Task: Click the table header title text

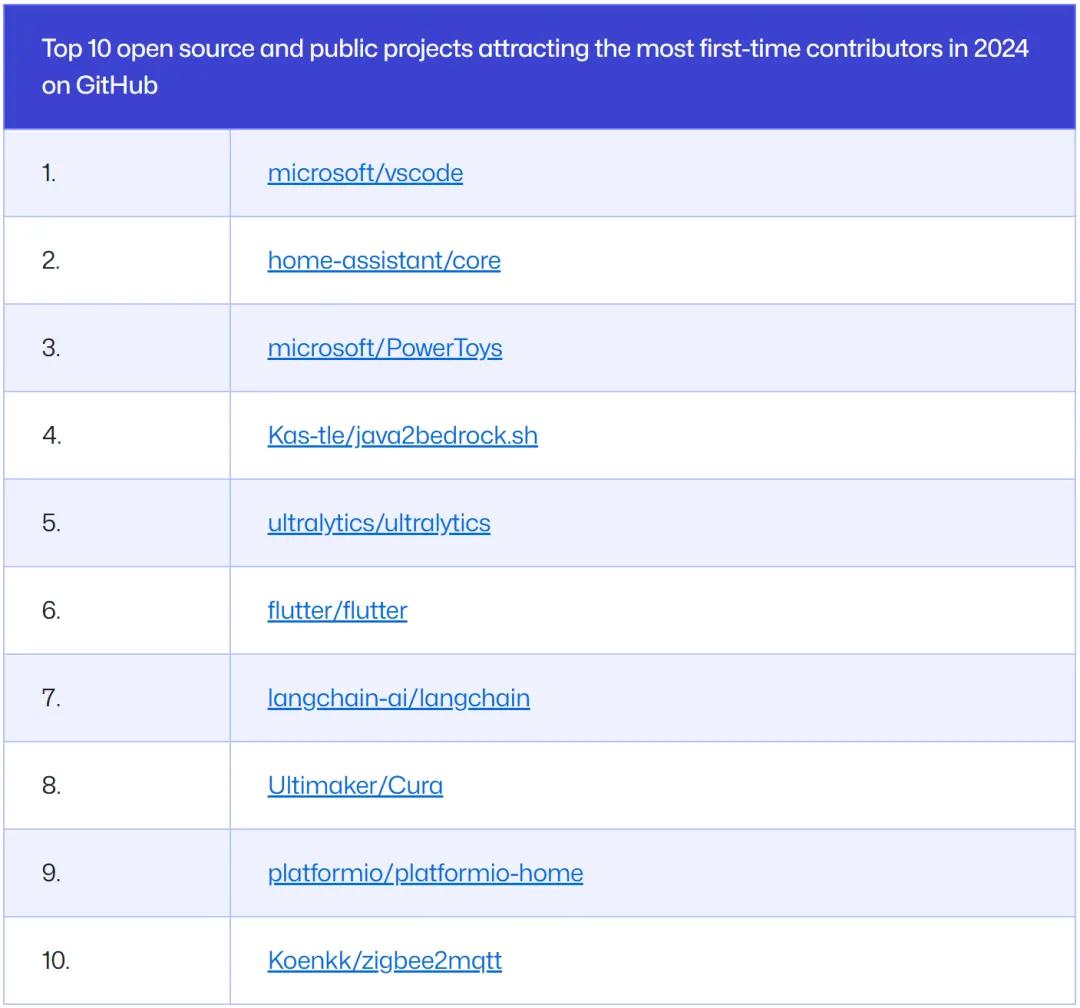Action: point(534,67)
